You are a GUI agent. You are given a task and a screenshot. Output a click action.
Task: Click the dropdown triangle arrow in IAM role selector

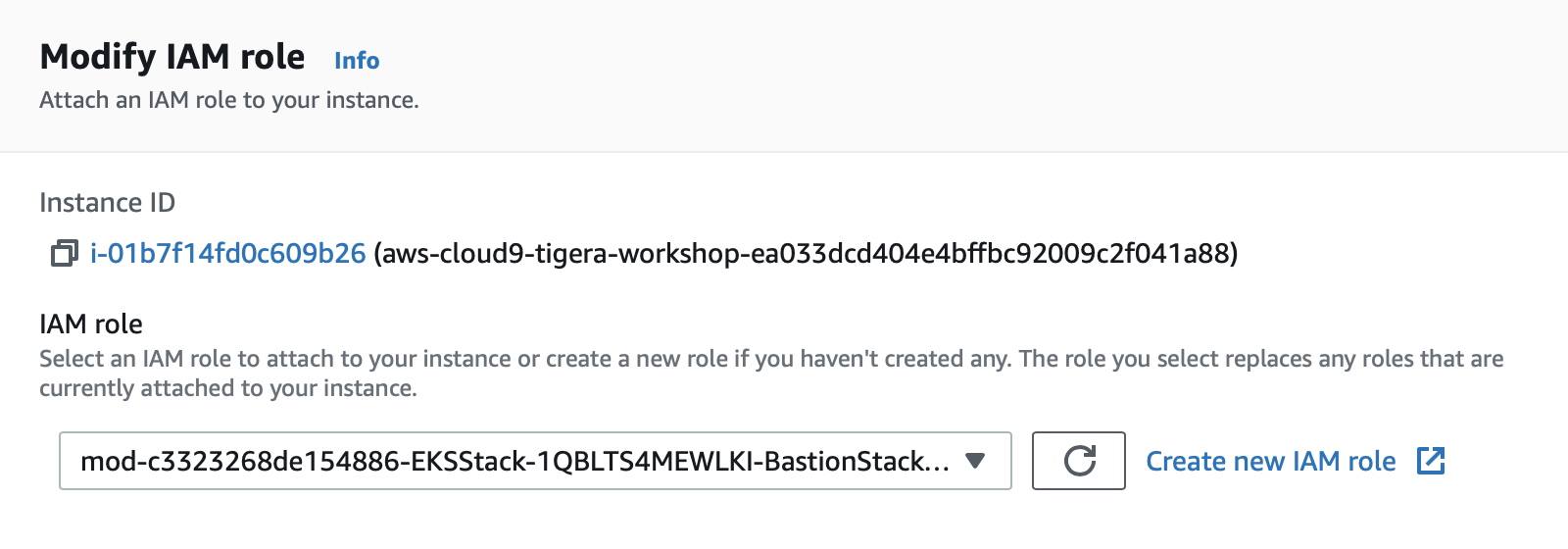974,461
